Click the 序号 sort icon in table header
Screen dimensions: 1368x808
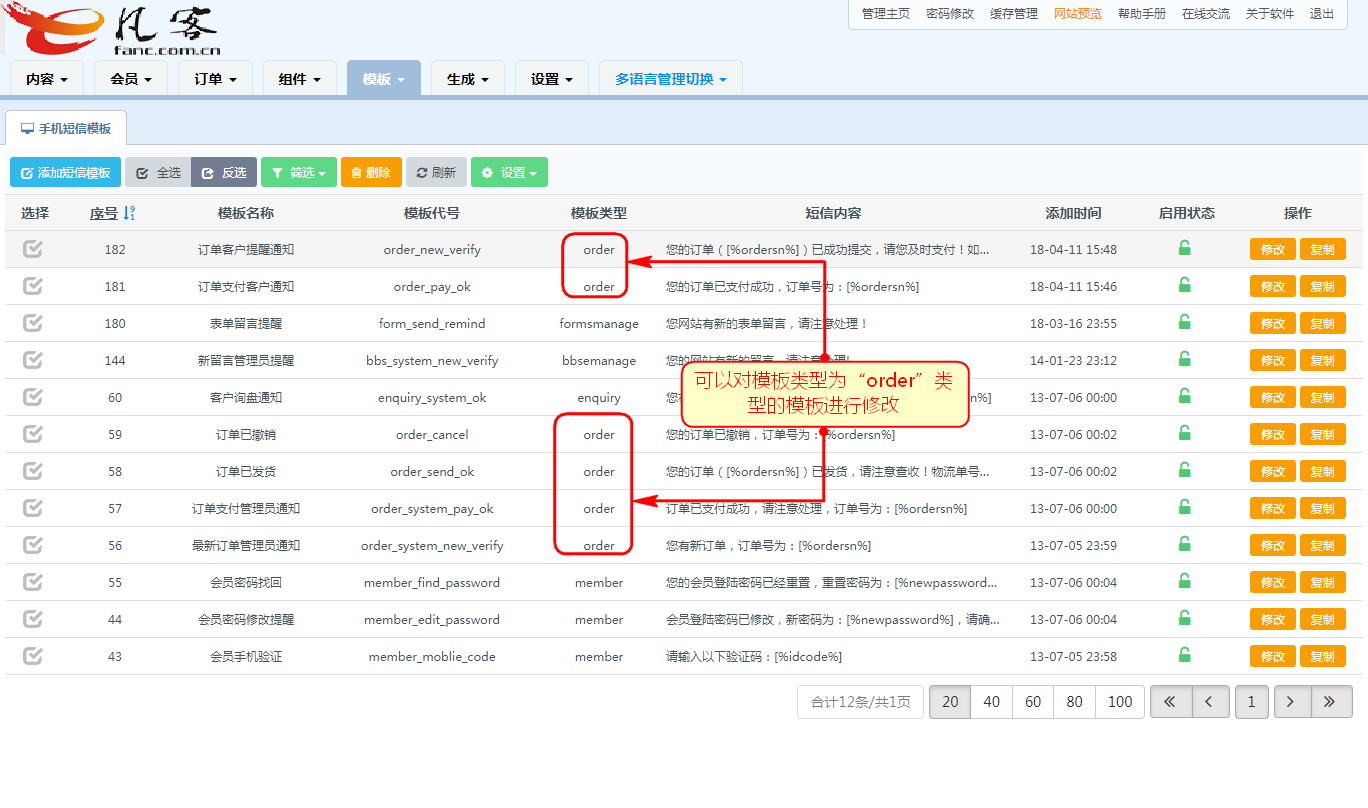[129, 213]
